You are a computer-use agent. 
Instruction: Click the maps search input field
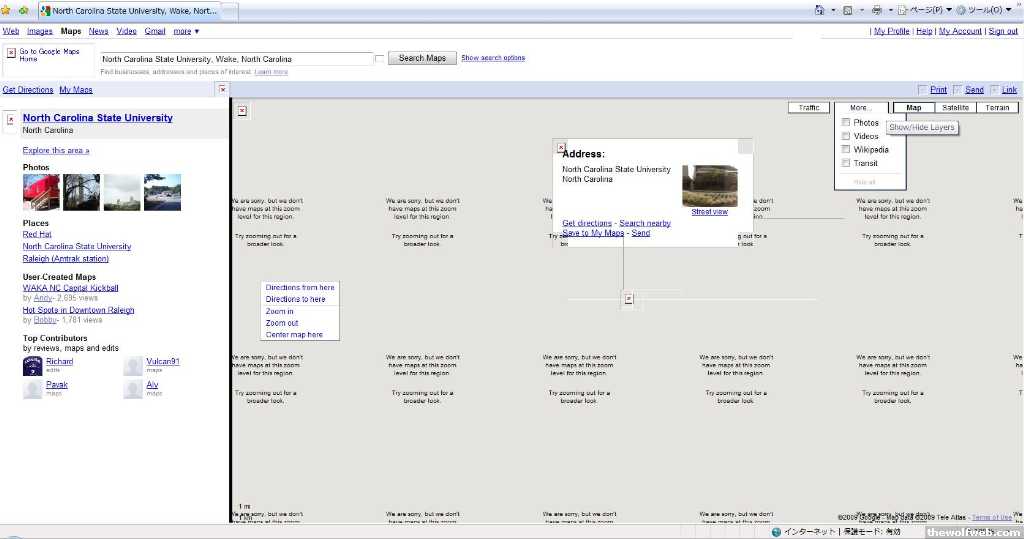236,59
